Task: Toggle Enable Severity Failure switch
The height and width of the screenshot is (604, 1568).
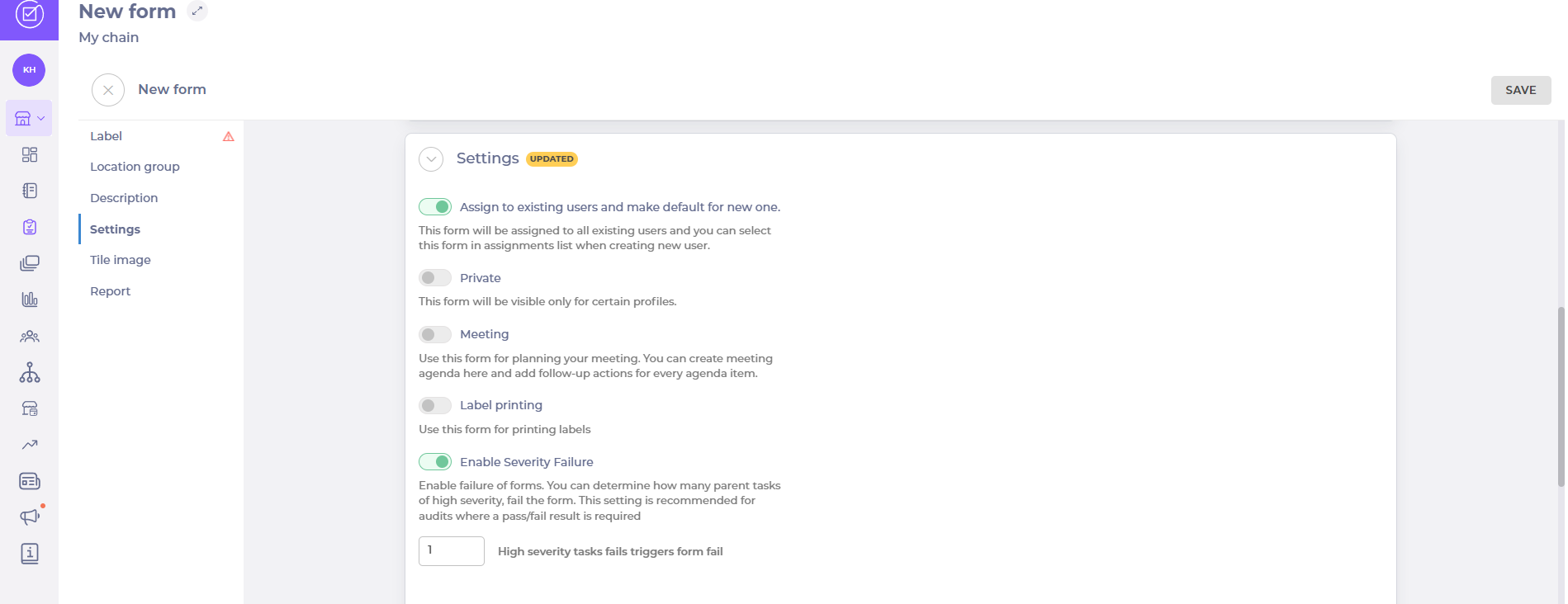Action: [x=435, y=461]
